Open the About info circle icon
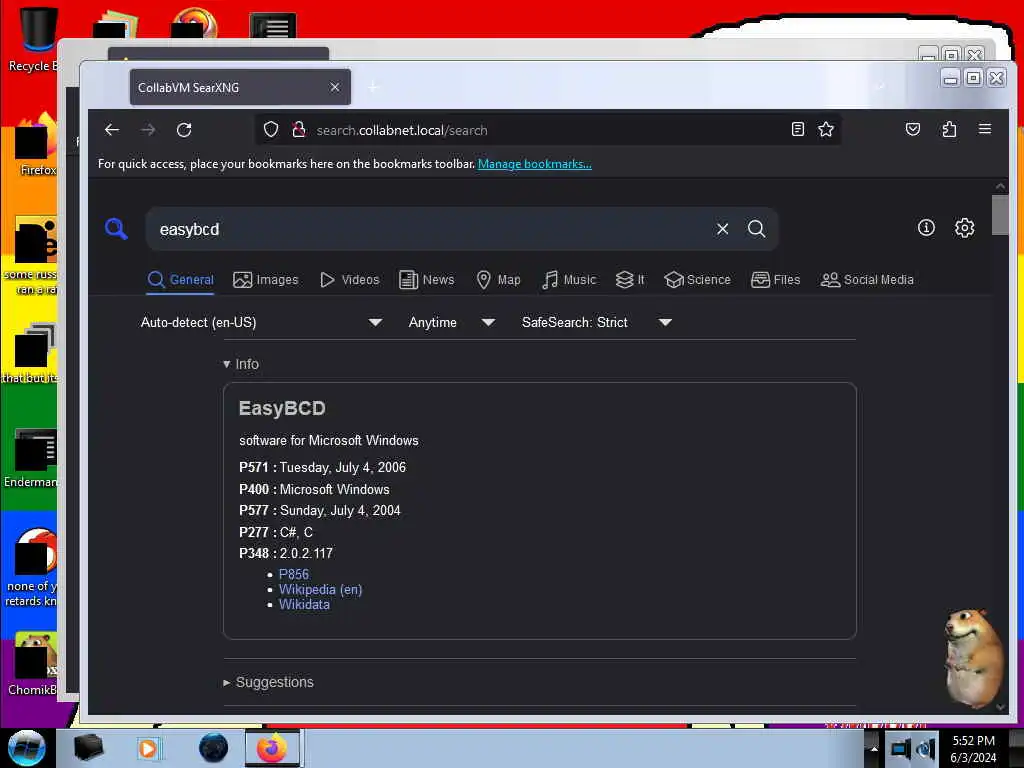 (x=926, y=227)
